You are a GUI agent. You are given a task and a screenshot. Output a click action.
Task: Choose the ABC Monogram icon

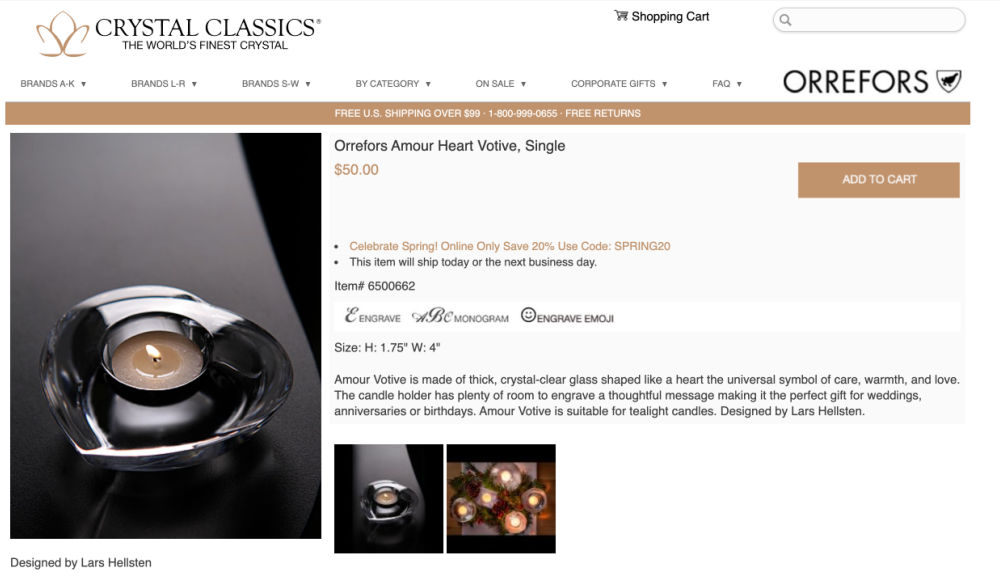pyautogui.click(x=460, y=316)
